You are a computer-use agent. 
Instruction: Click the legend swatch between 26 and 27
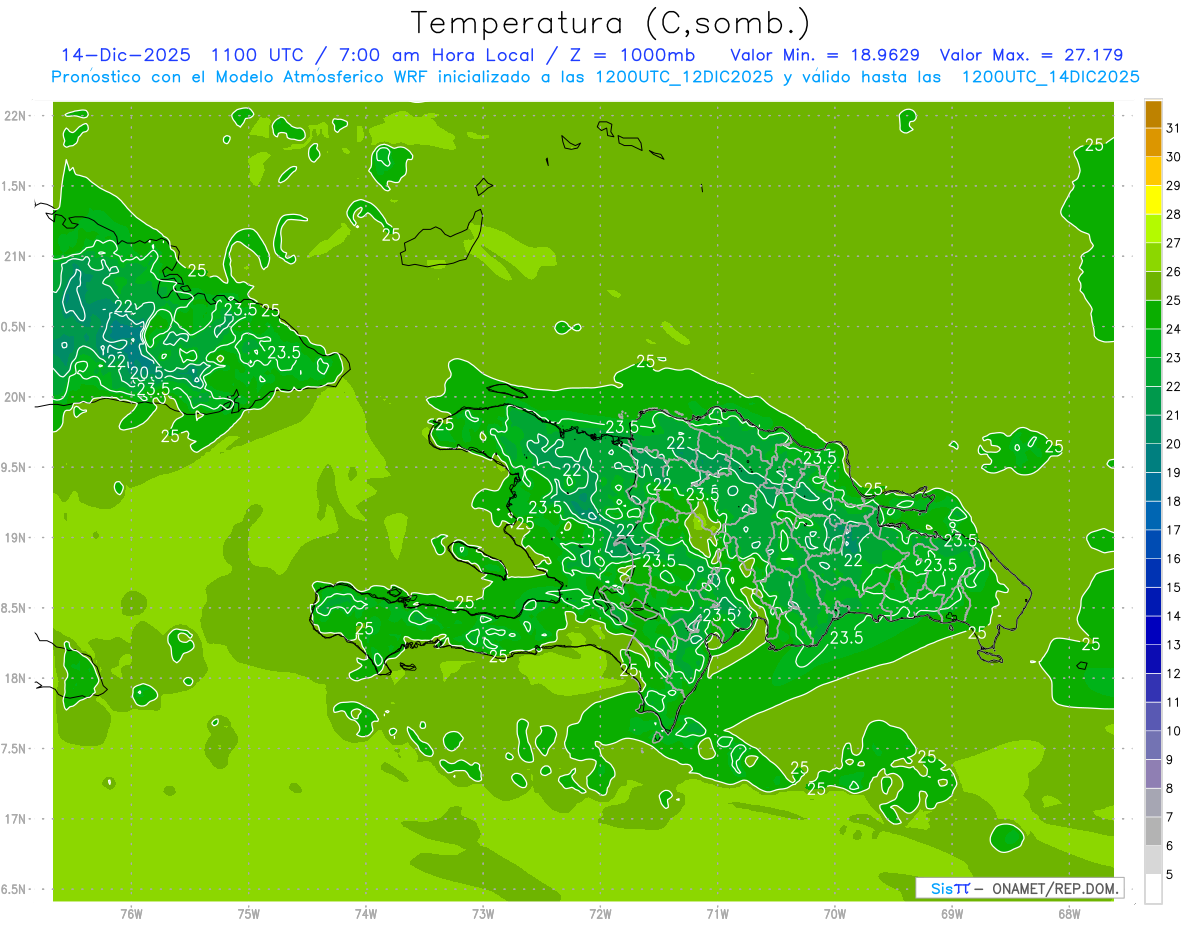[1153, 257]
